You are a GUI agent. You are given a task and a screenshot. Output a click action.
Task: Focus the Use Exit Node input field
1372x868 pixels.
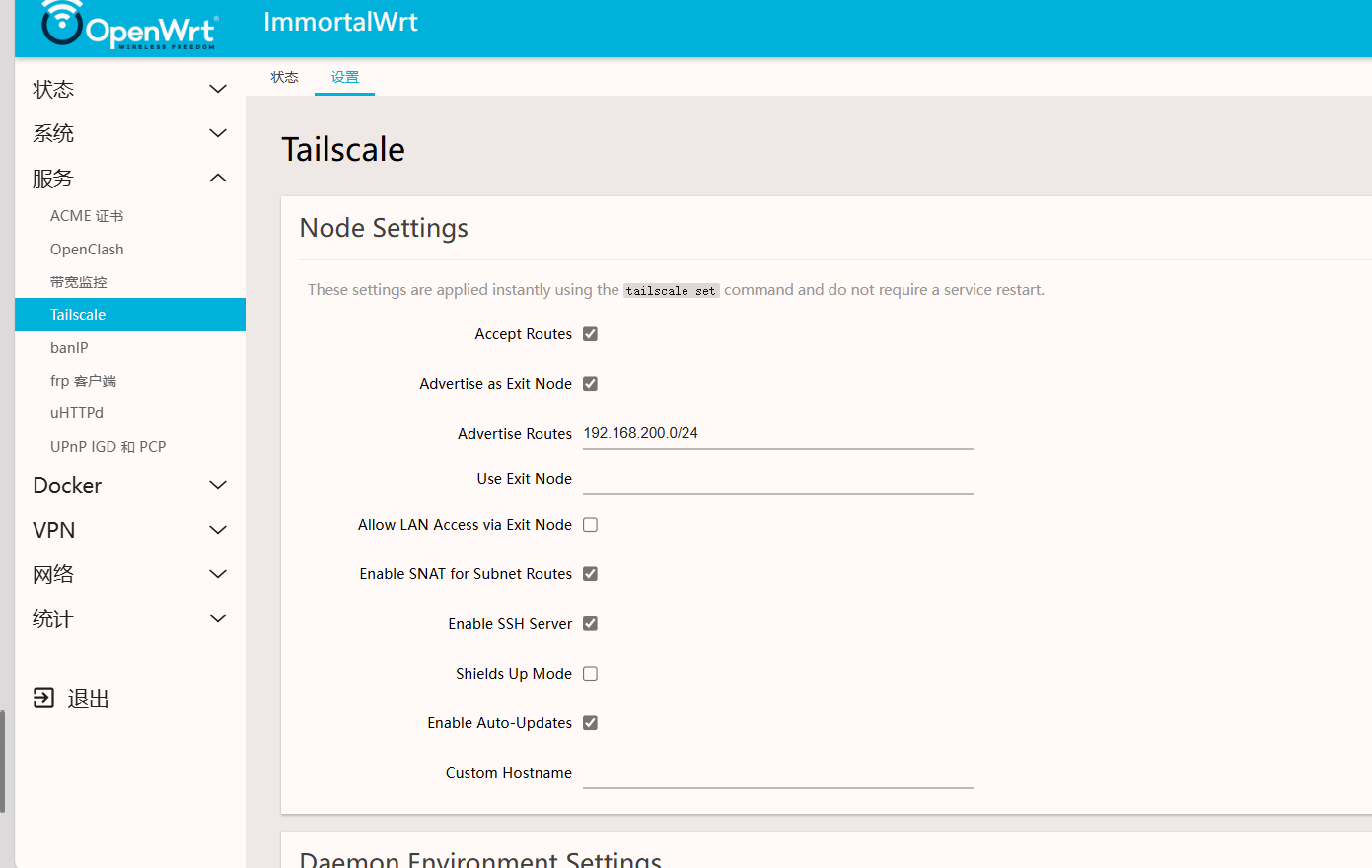[778, 479]
